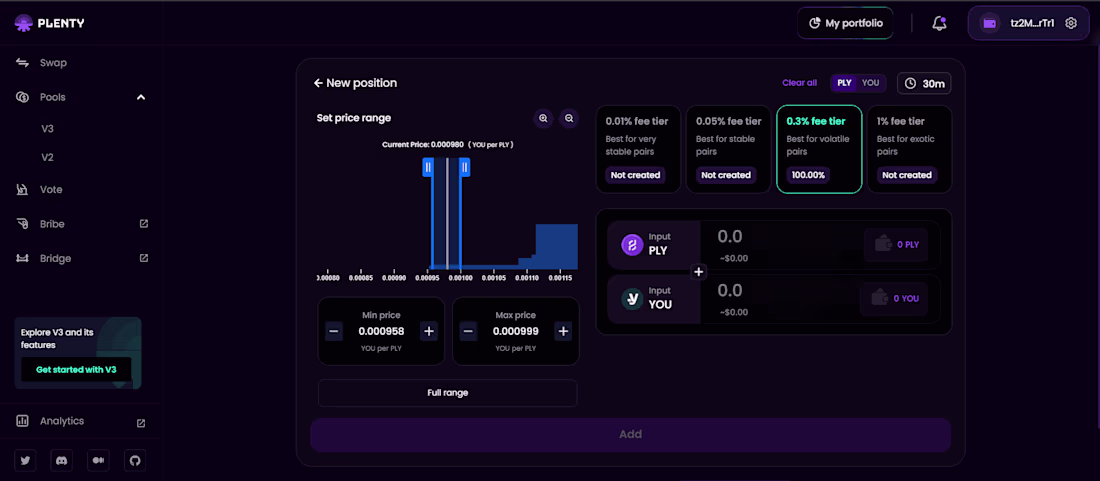Select the 0.01% fee tier

tap(638, 149)
